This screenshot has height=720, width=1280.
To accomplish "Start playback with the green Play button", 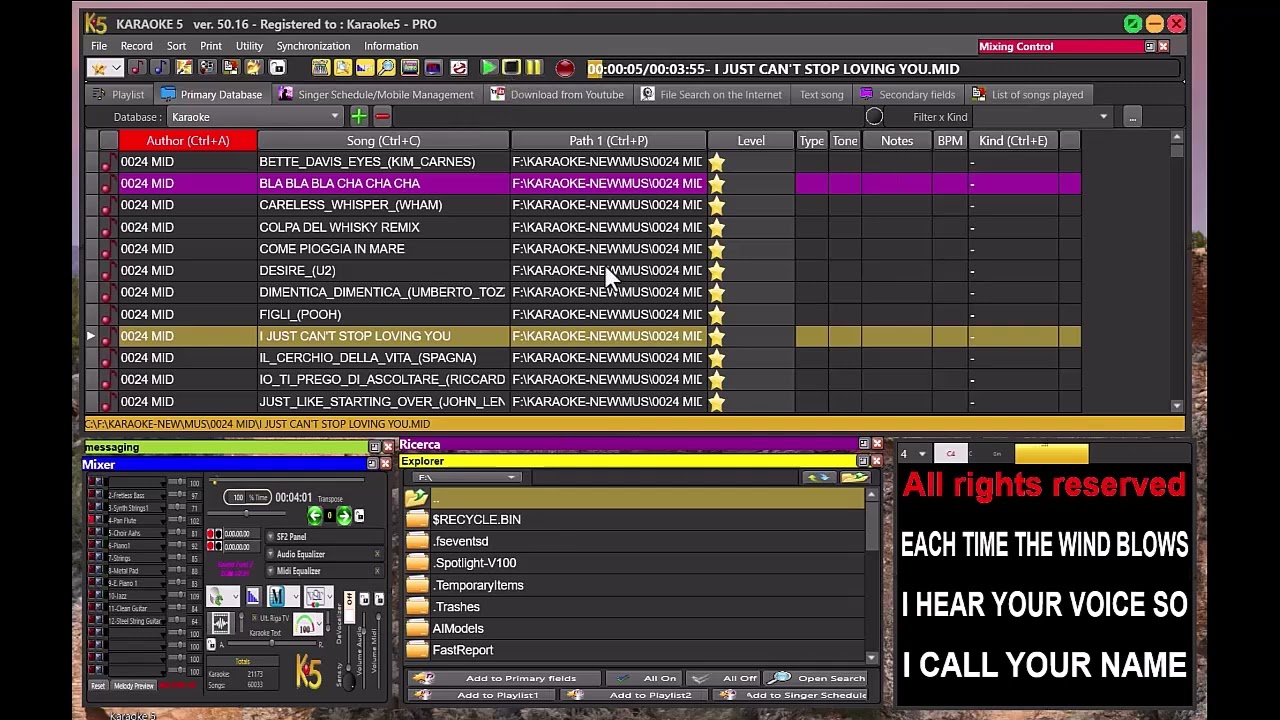I will click(x=489, y=68).
